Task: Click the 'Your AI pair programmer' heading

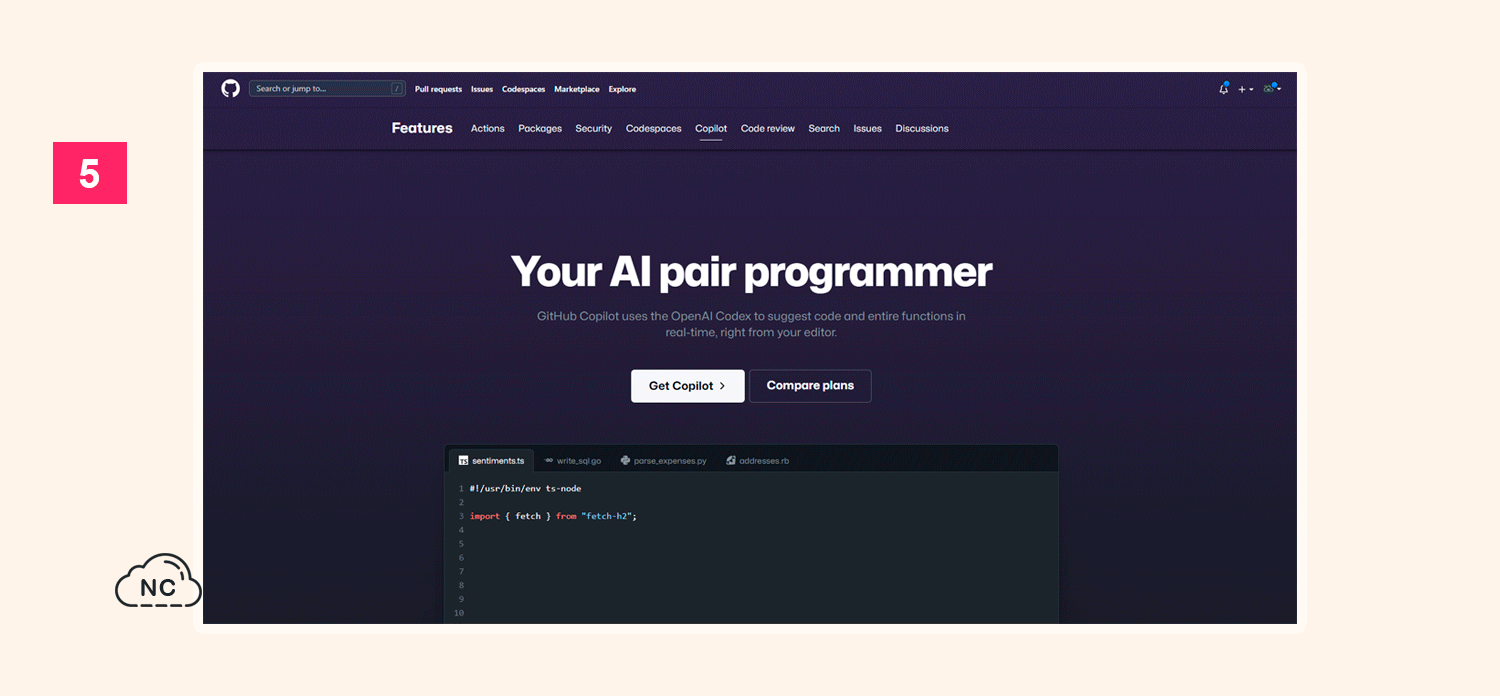Action: 751,272
